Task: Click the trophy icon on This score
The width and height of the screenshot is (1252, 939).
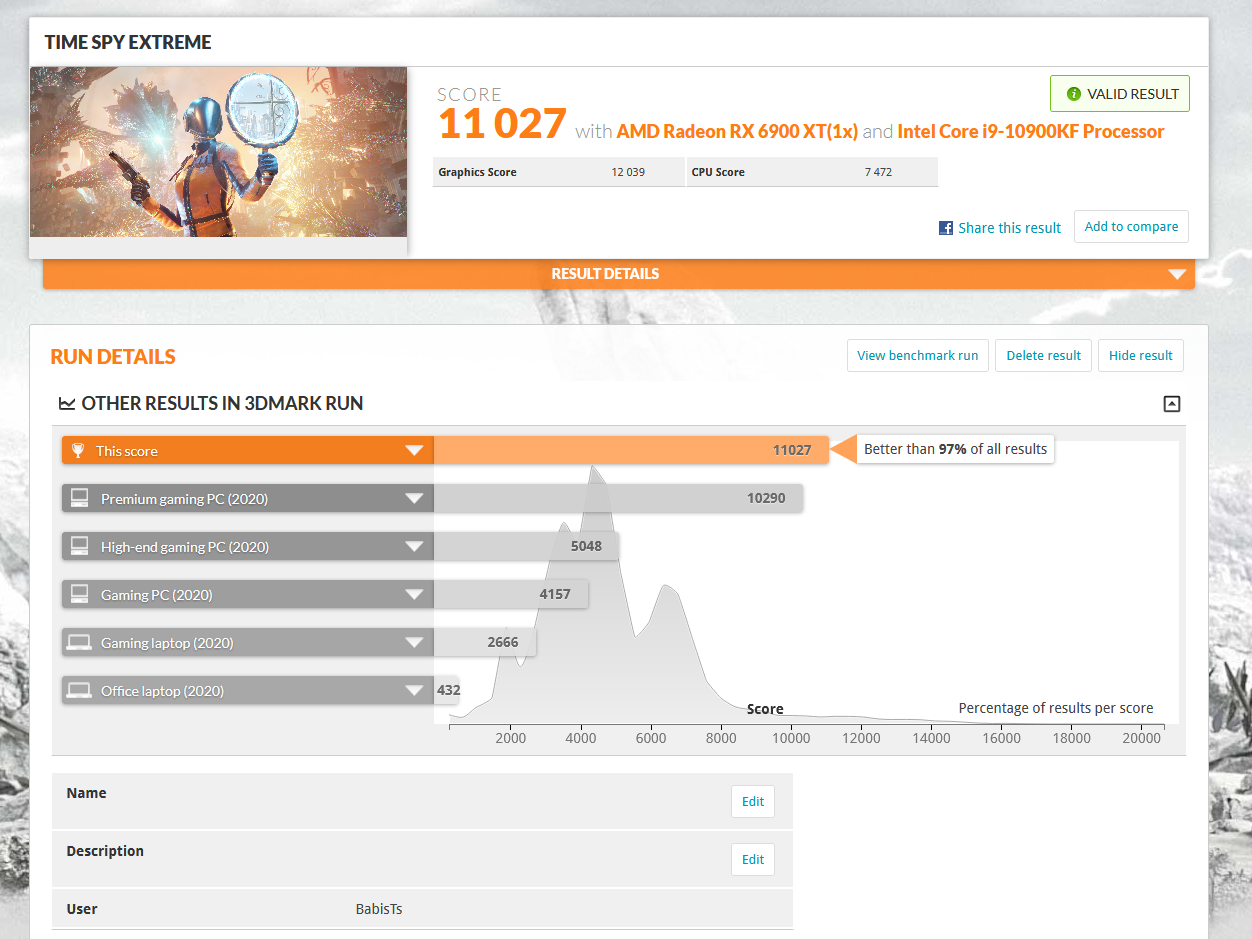Action: 79,450
